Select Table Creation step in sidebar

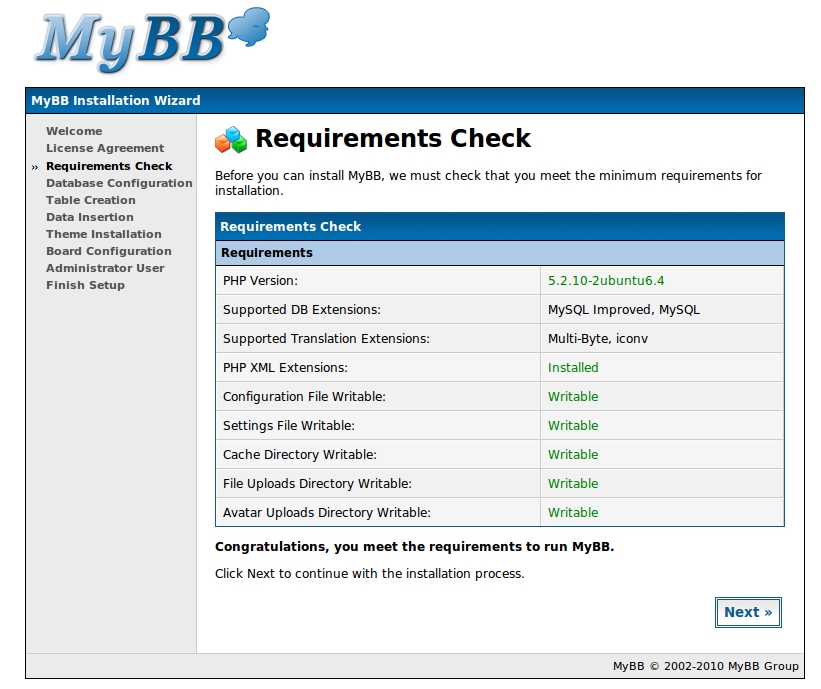pyautogui.click(x=91, y=200)
